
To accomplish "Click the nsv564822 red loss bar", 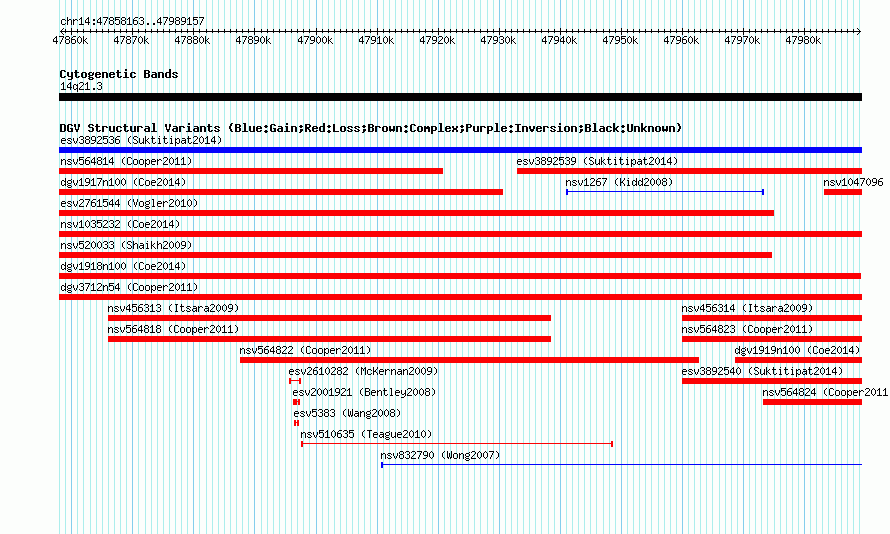I will (x=469, y=360).
